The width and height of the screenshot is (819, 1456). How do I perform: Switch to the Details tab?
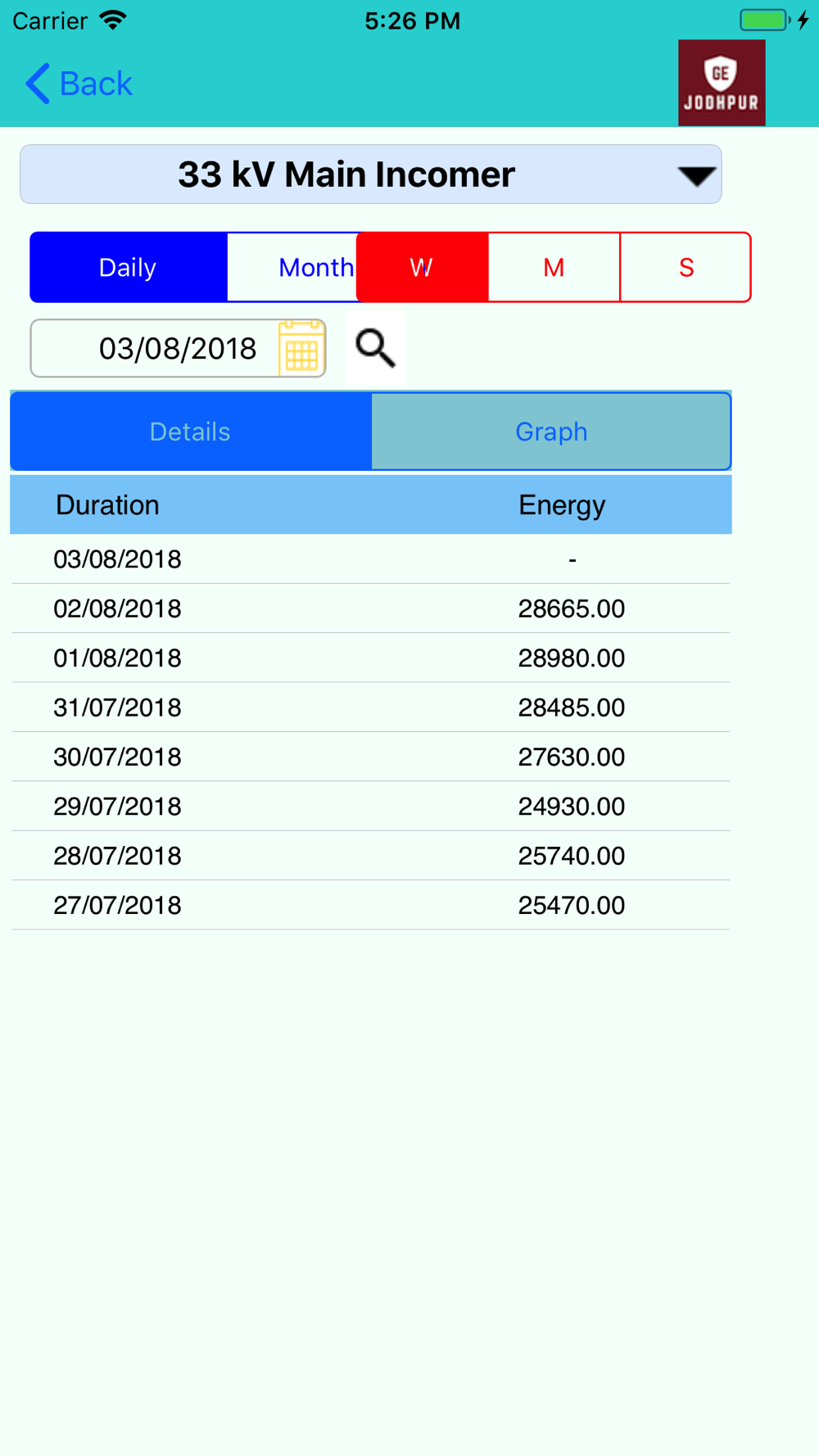coord(191,432)
